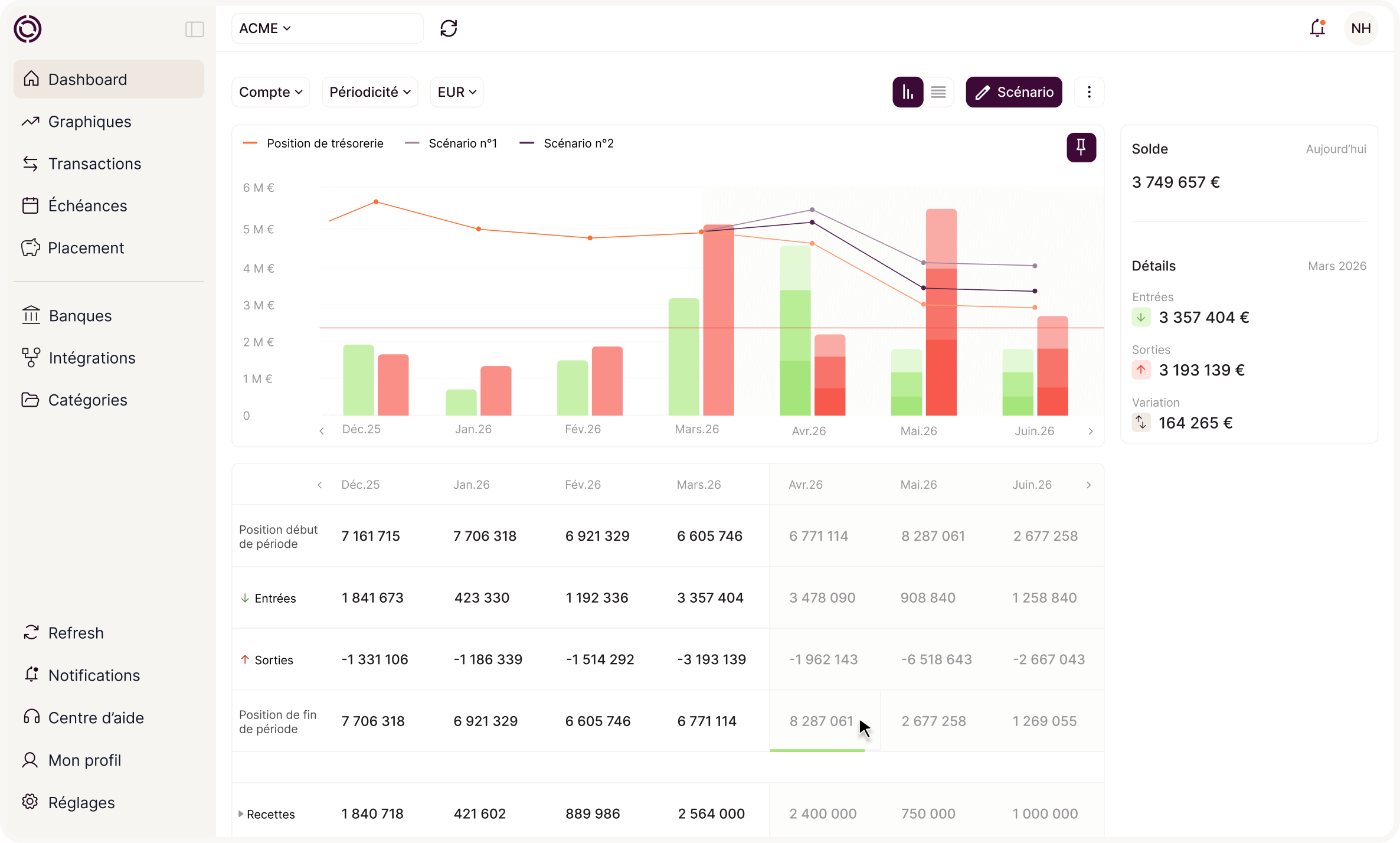Click the Scénario button
1400x843 pixels.
click(1013, 92)
